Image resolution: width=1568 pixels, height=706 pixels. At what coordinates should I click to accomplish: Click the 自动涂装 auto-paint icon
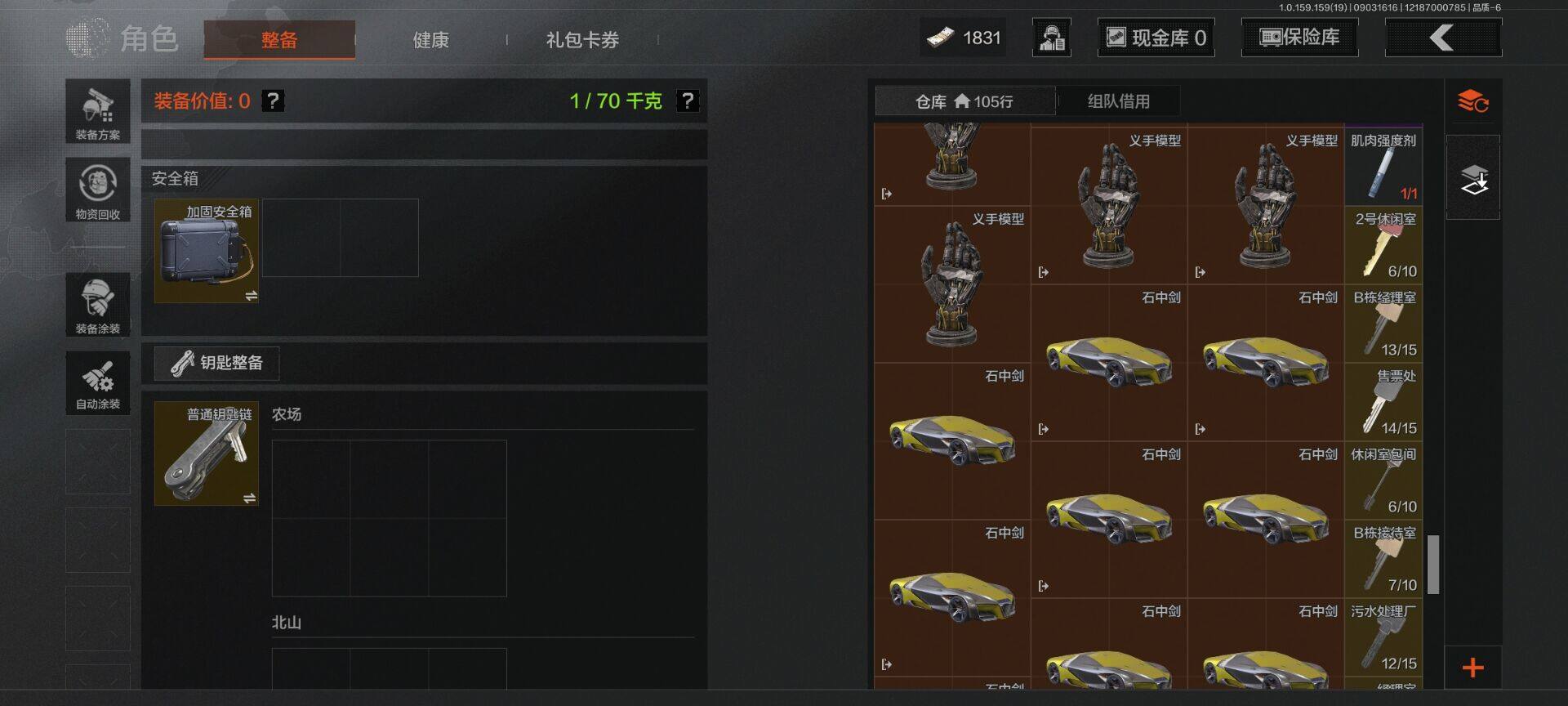tap(98, 382)
